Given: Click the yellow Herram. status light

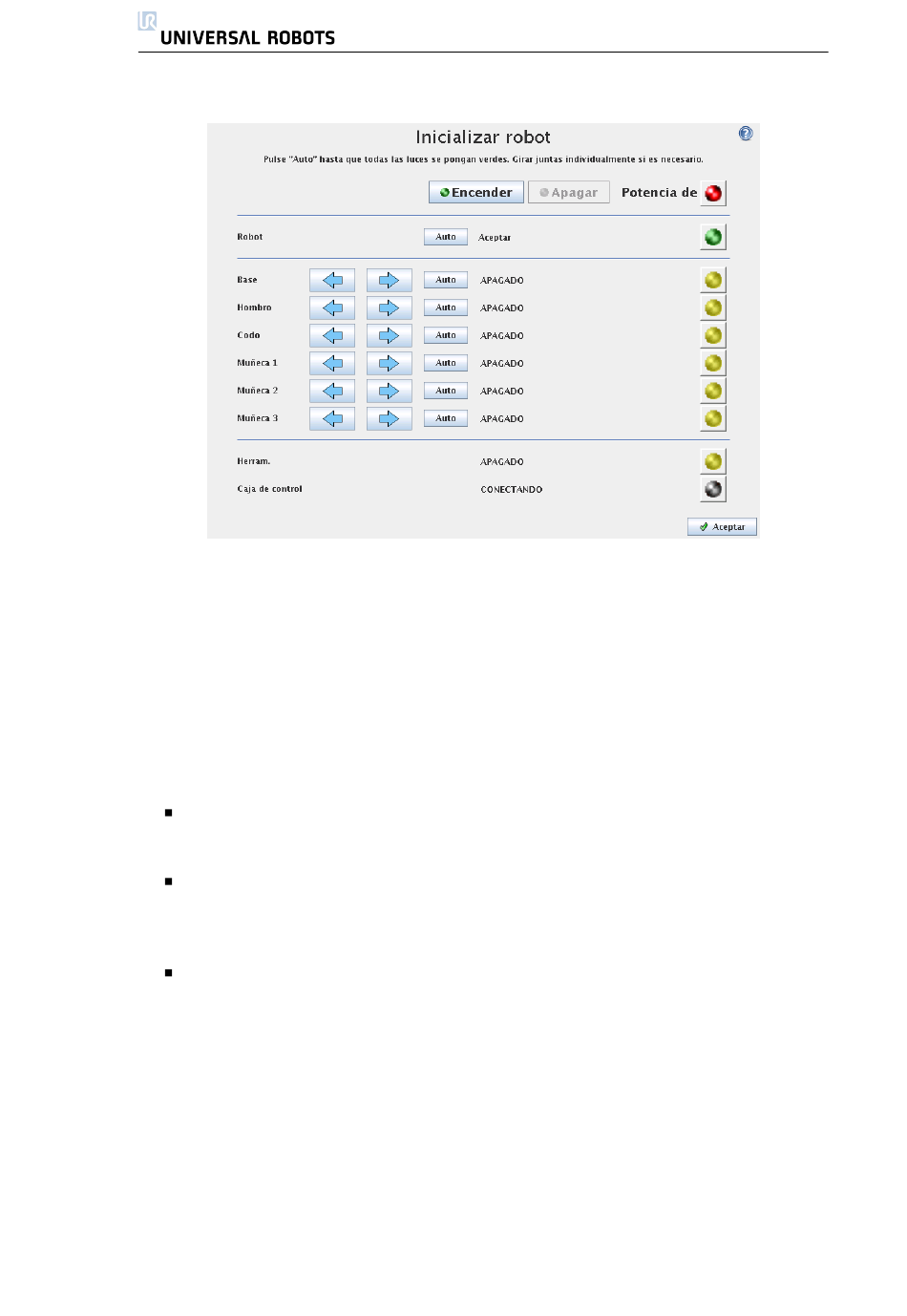Looking at the screenshot, I should (713, 461).
